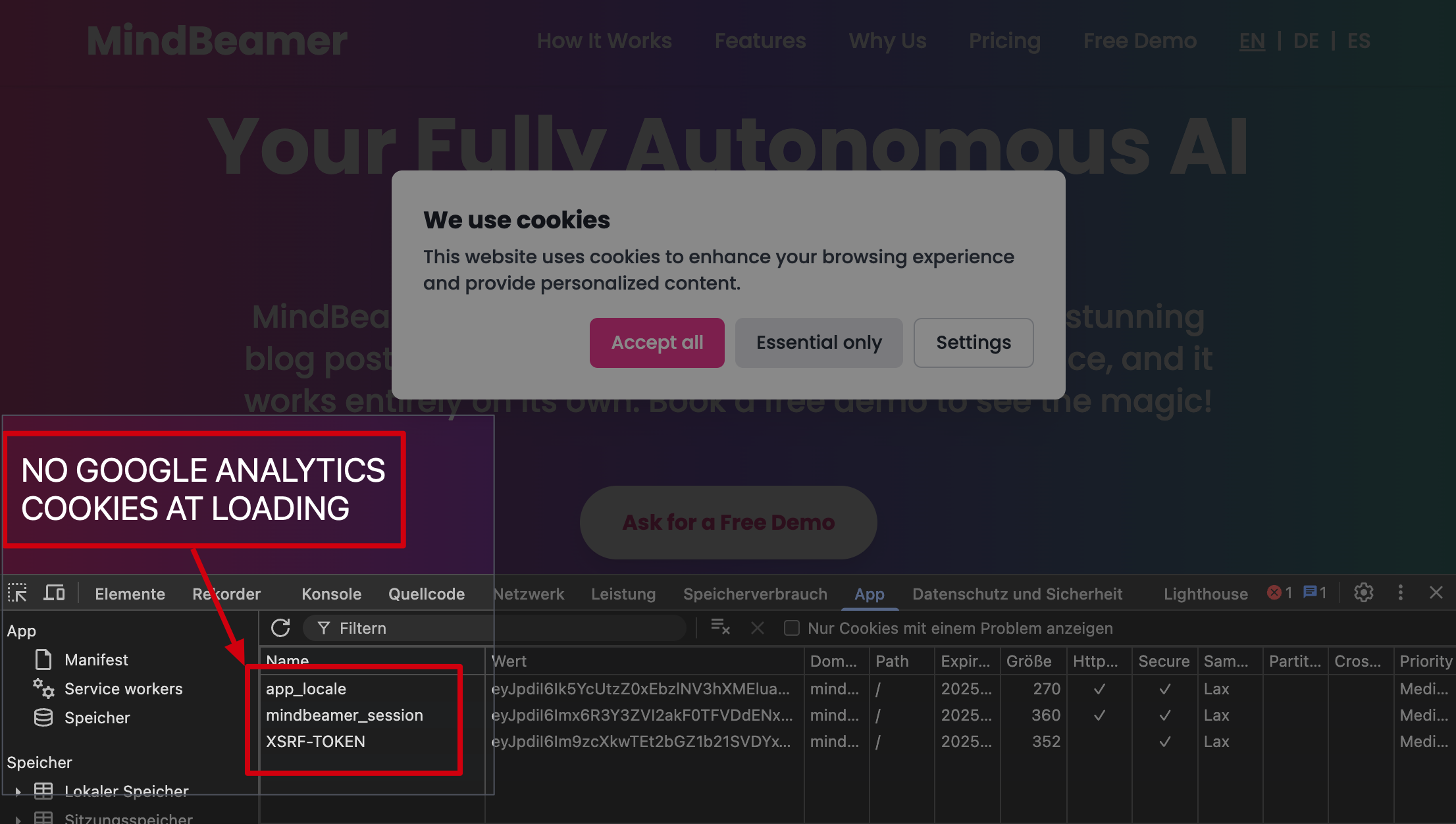Select the App tab

coord(869,594)
